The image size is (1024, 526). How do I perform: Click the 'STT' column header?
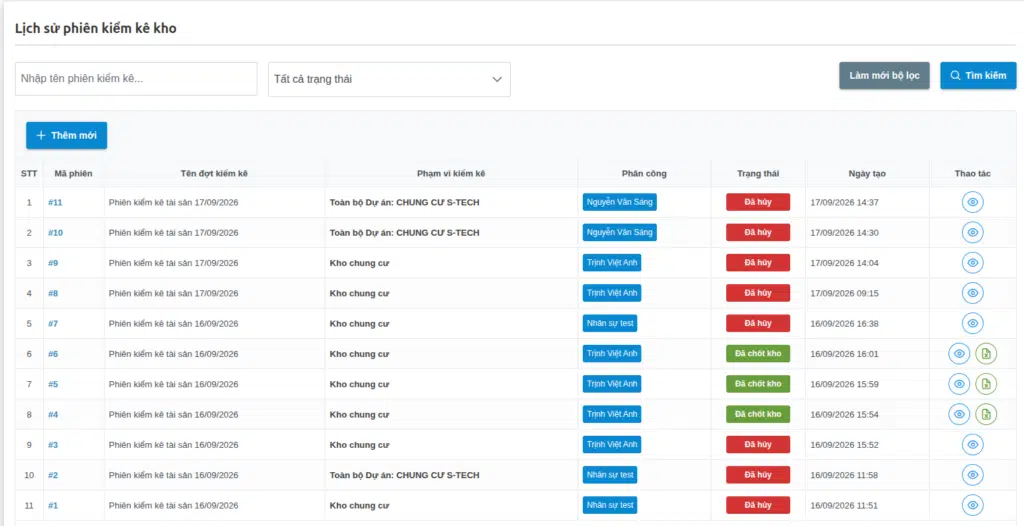click(29, 173)
